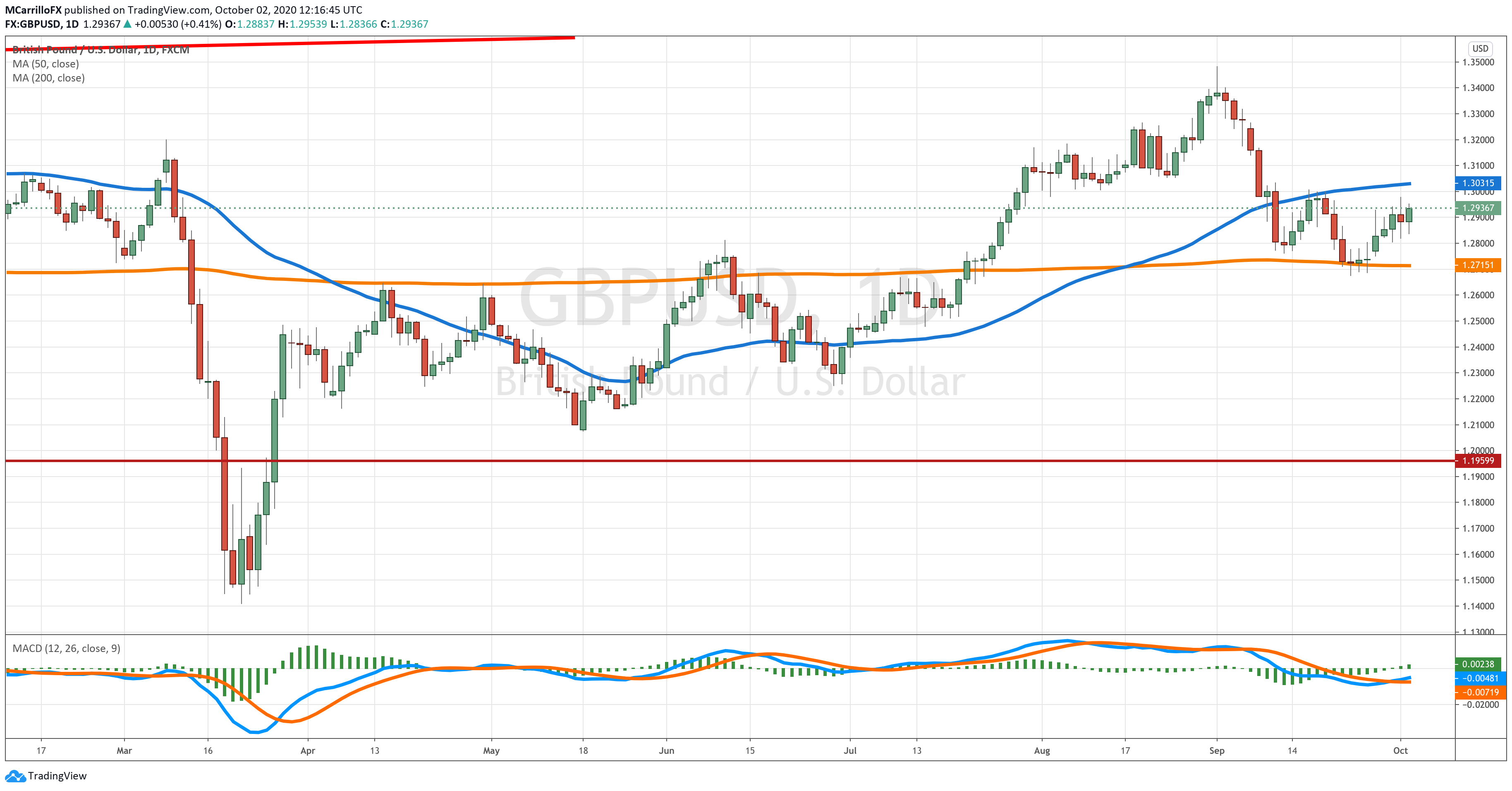Select the MA (50, close) indicator label
The image size is (1512, 791).
(46, 64)
